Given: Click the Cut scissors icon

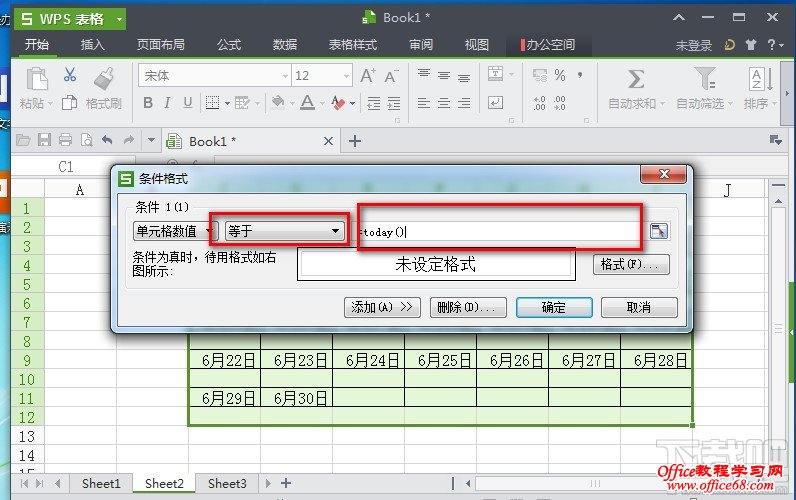Looking at the screenshot, I should pos(70,75).
